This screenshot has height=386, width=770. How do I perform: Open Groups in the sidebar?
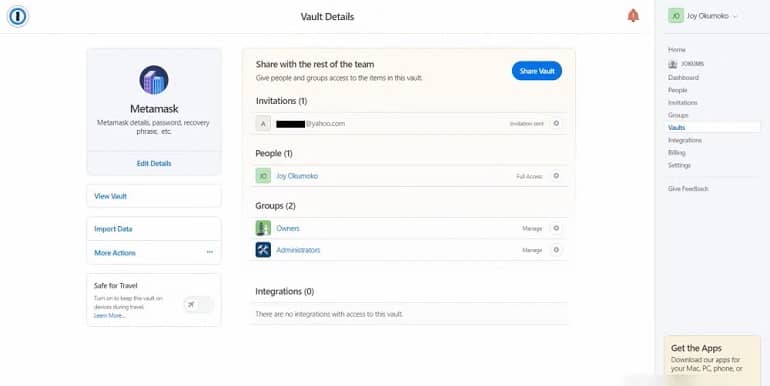click(x=678, y=115)
